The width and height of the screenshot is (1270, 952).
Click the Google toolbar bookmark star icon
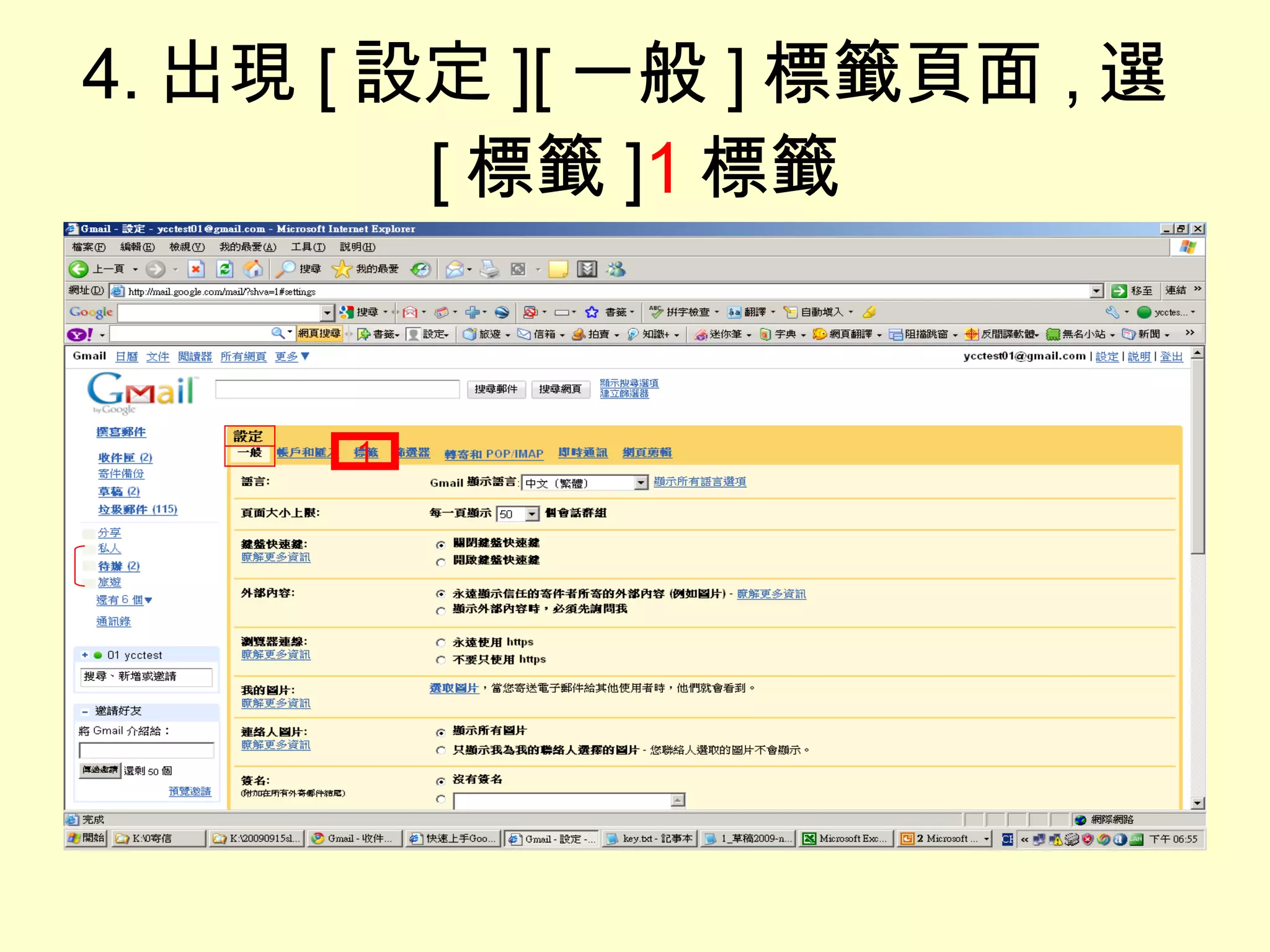pos(592,312)
